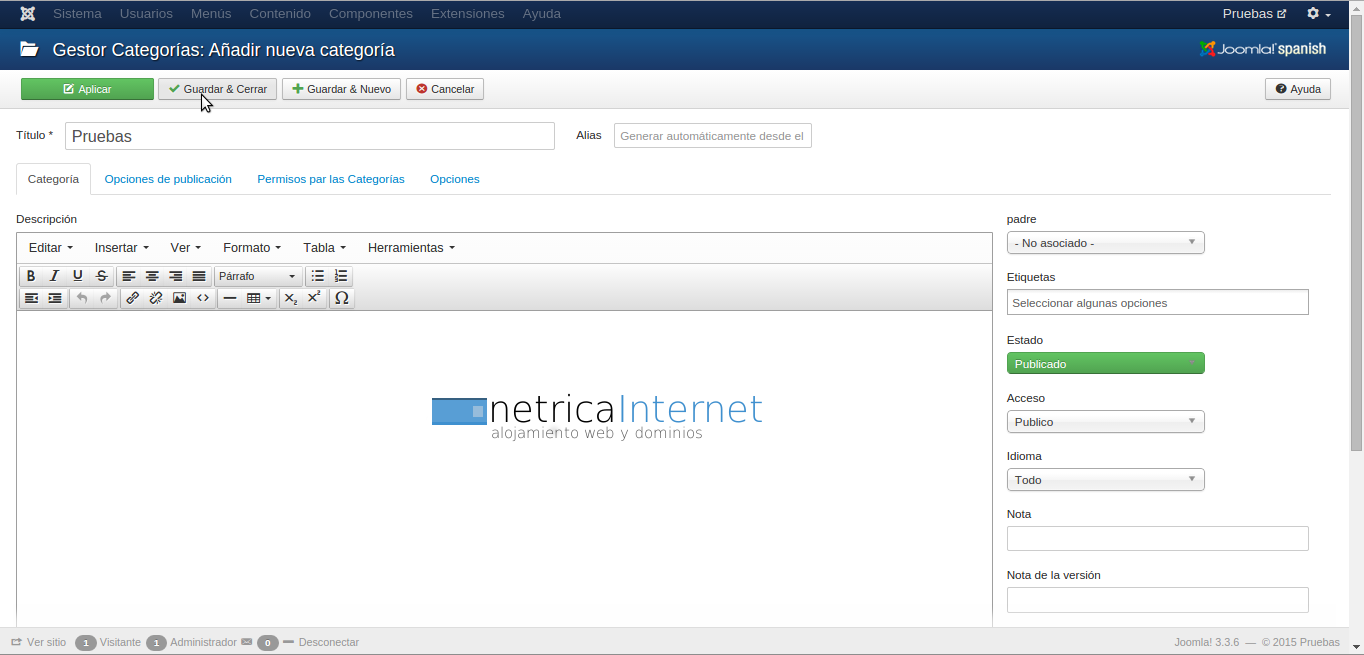Expand the editor's Herramientas menu
The width and height of the screenshot is (1364, 655).
point(411,248)
